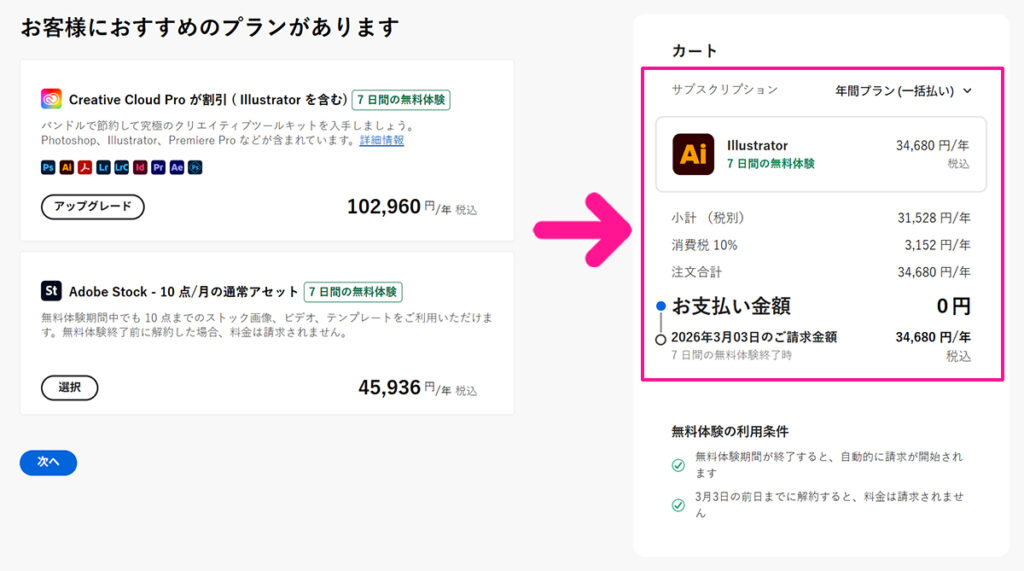Click the 31,528 円/年 subtotal value
This screenshot has width=1024, height=571.
point(934,218)
